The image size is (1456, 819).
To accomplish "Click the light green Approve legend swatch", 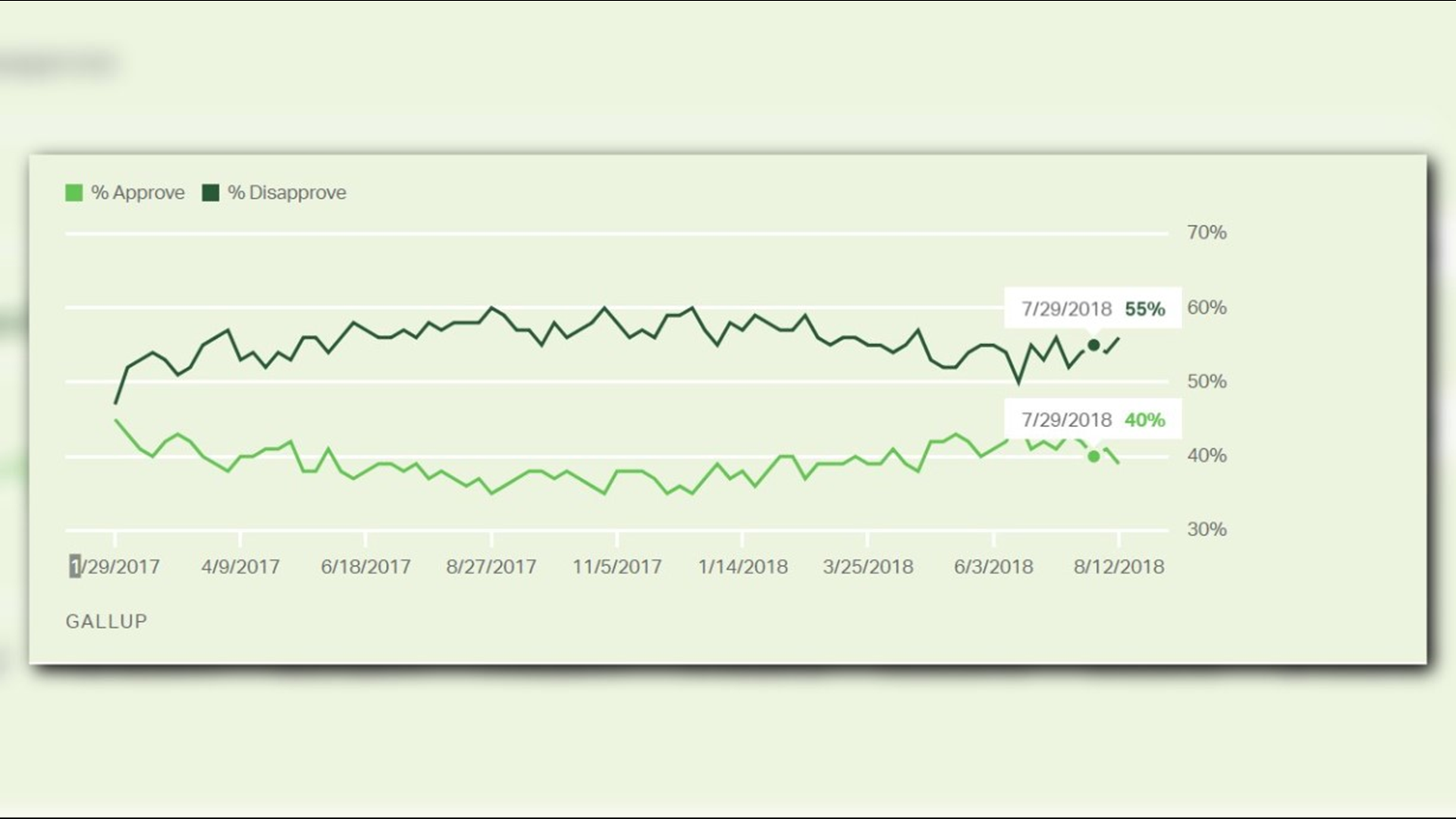I will tap(74, 193).
